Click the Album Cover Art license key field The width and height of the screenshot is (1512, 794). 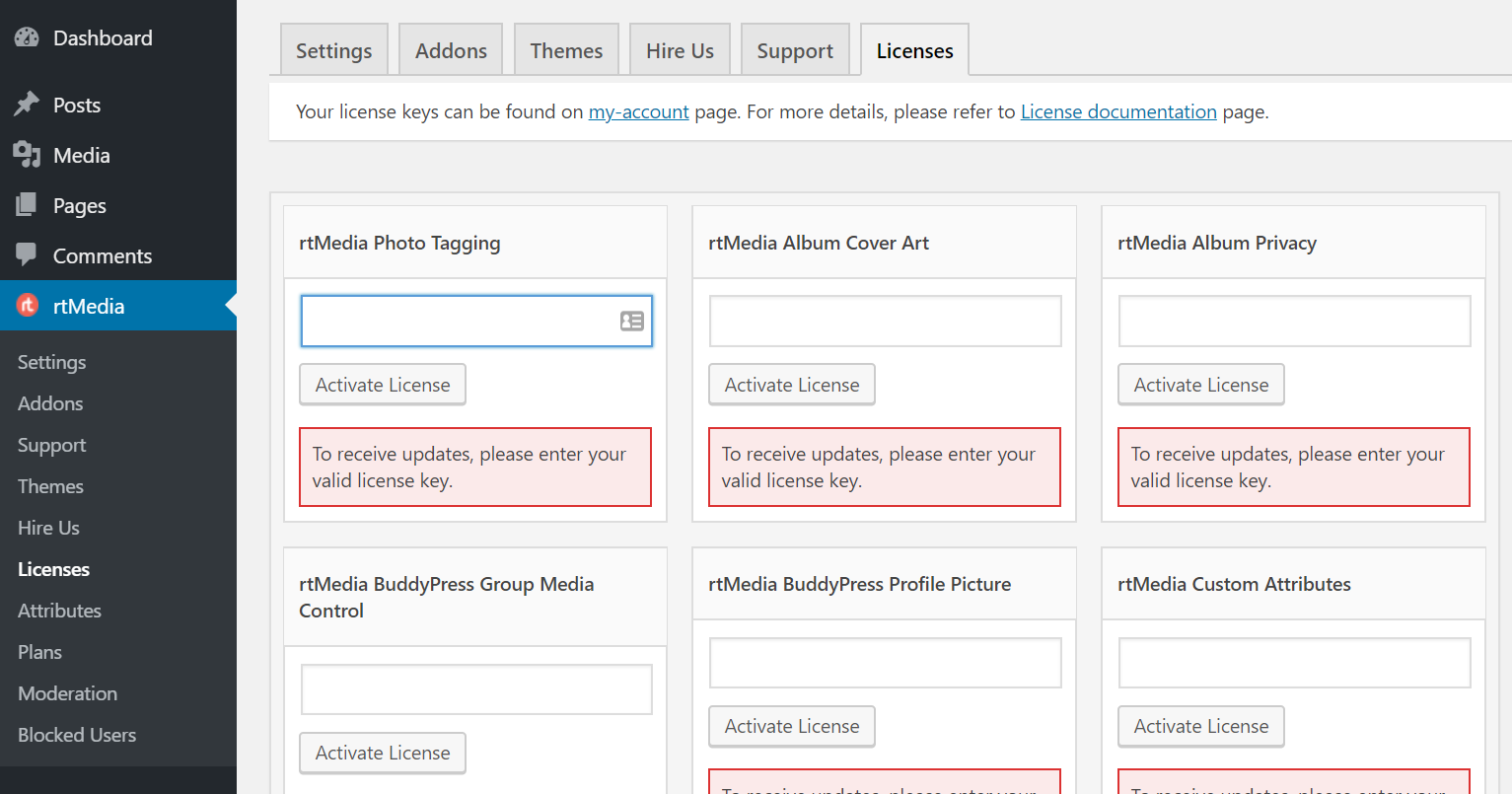(x=885, y=321)
